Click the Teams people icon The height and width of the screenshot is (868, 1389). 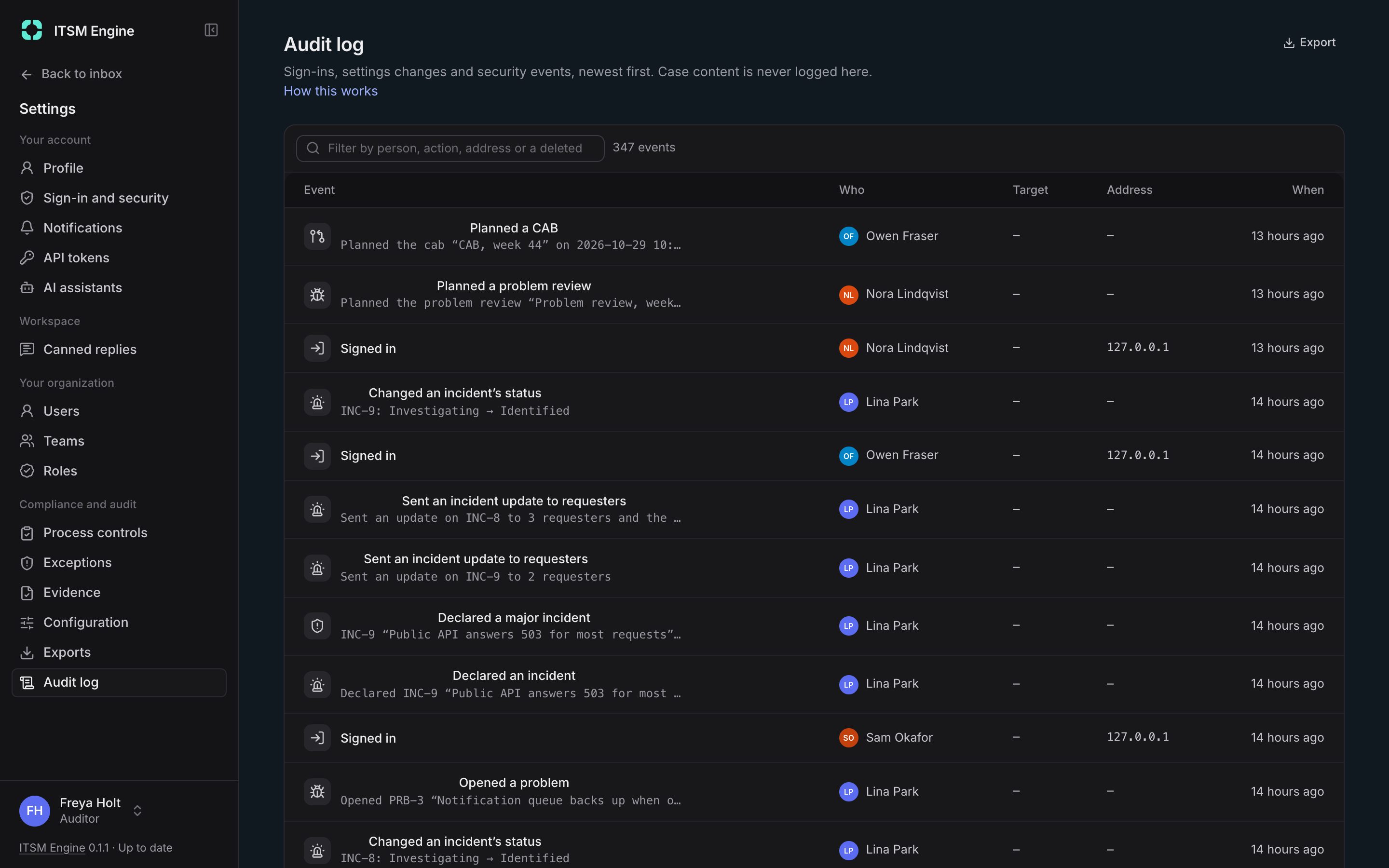(27, 441)
